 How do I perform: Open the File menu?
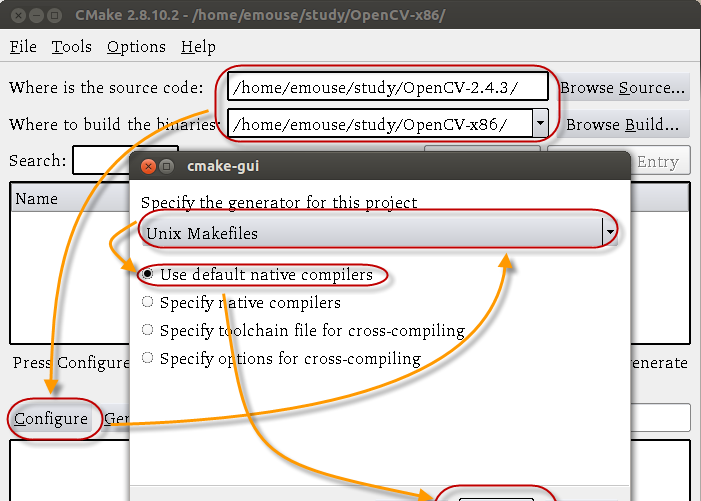tap(23, 46)
